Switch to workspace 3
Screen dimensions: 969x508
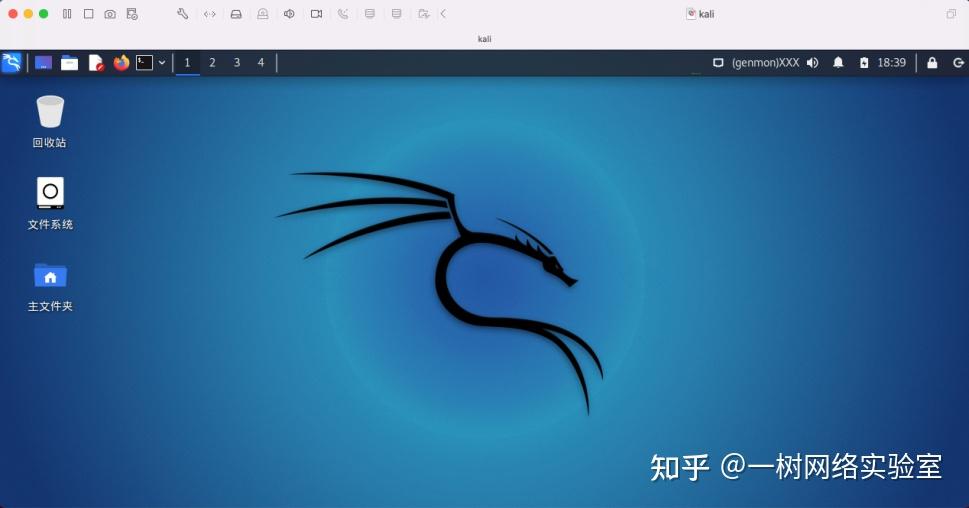[x=237, y=62]
